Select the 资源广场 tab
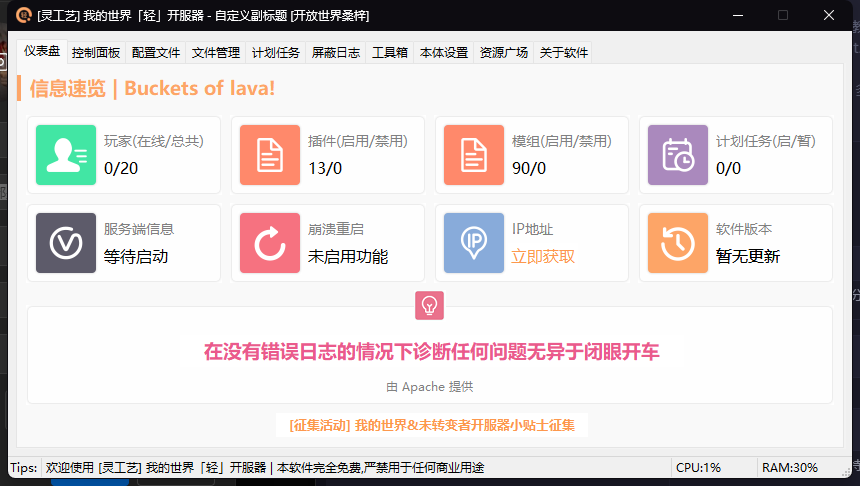 click(503, 53)
